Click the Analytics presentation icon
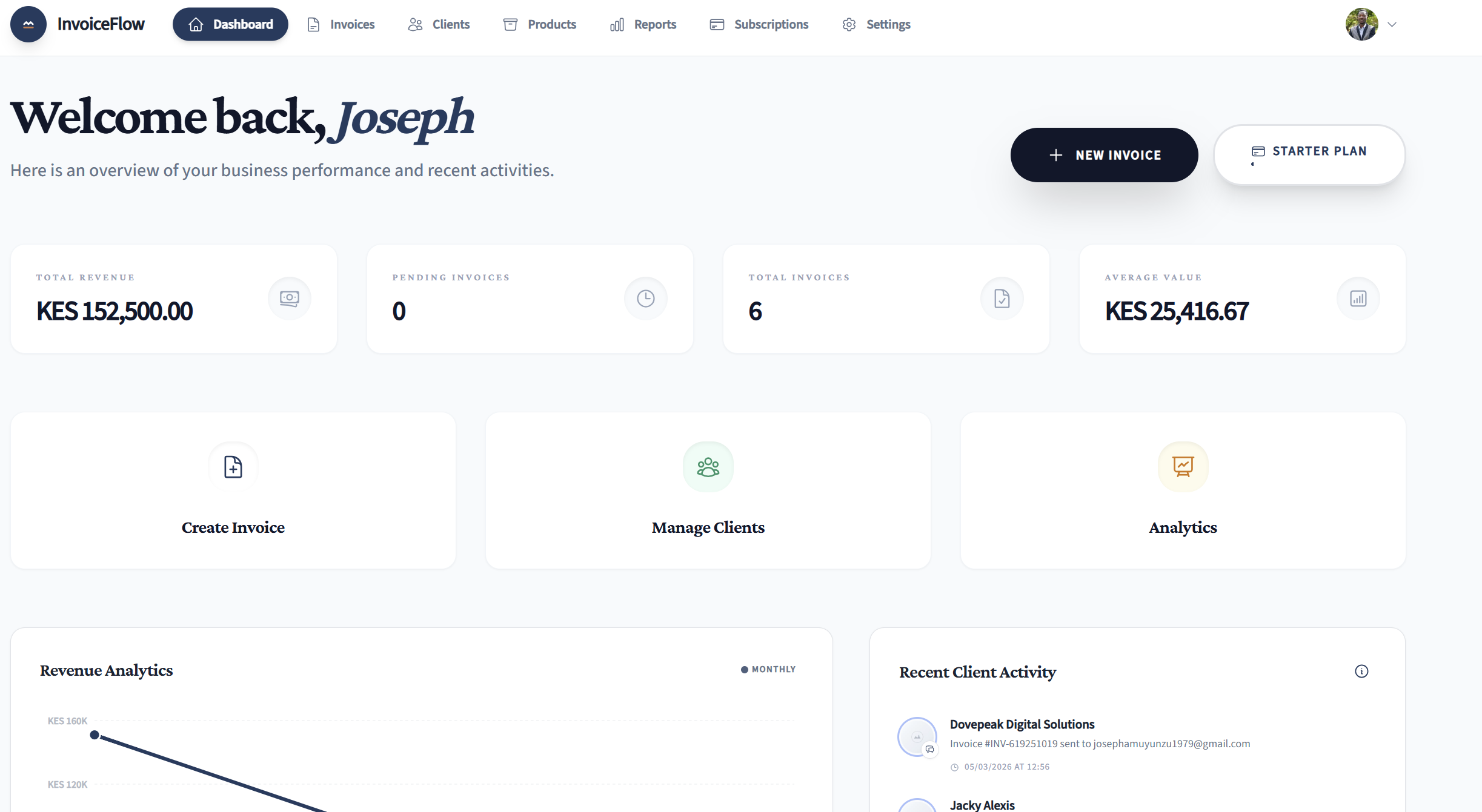This screenshot has height=812, width=1482. tap(1183, 467)
